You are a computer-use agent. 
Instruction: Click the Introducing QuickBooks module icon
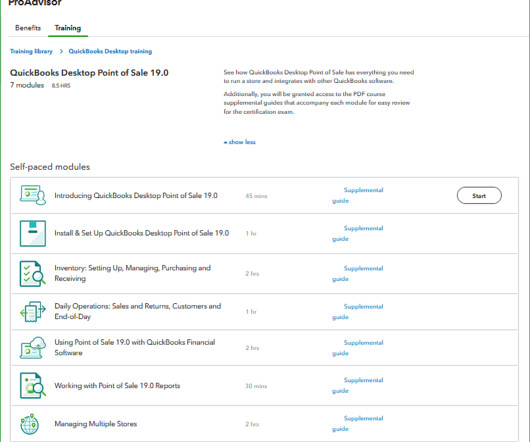tap(33, 195)
